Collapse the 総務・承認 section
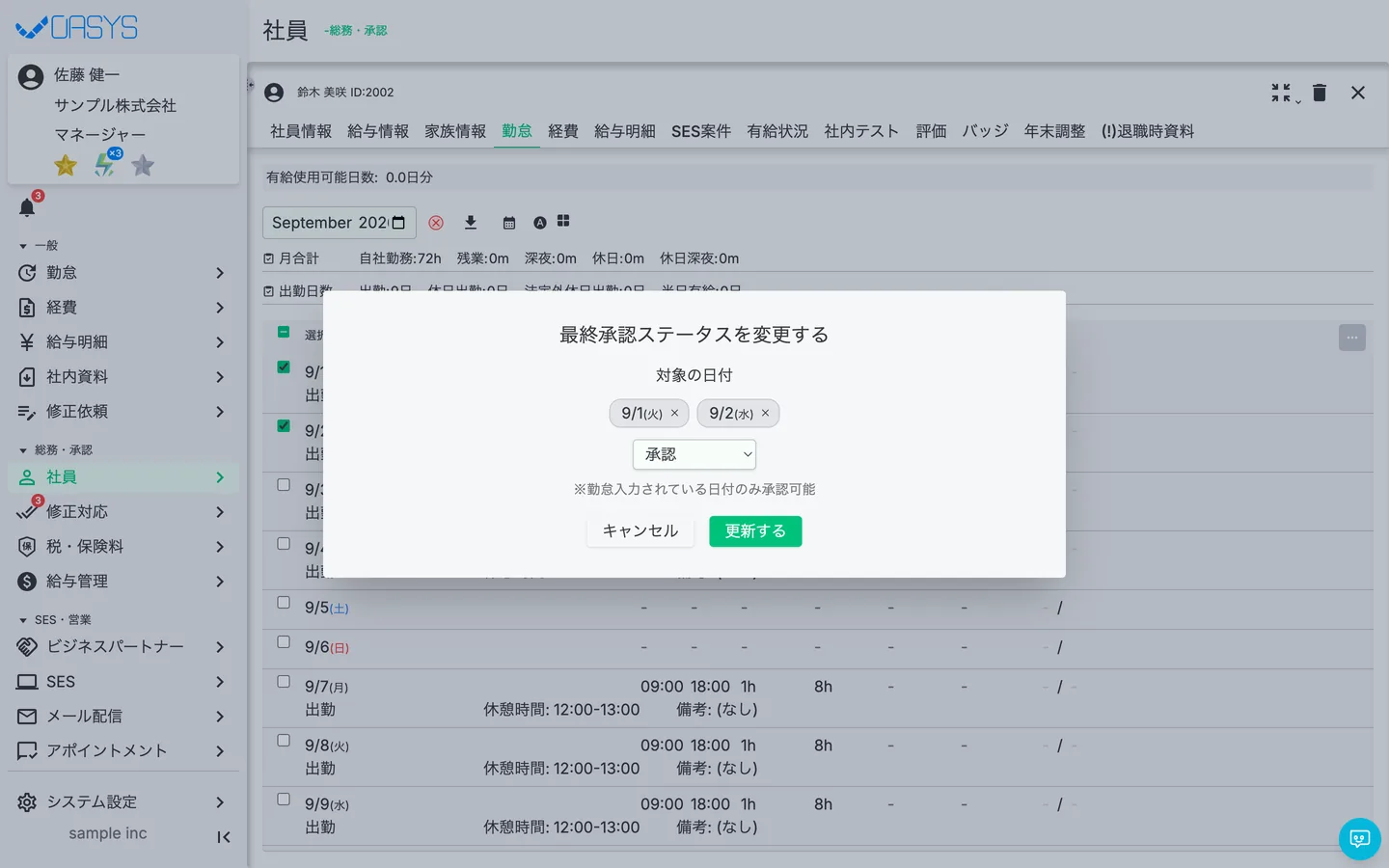Image resolution: width=1389 pixels, height=868 pixels. tap(56, 450)
